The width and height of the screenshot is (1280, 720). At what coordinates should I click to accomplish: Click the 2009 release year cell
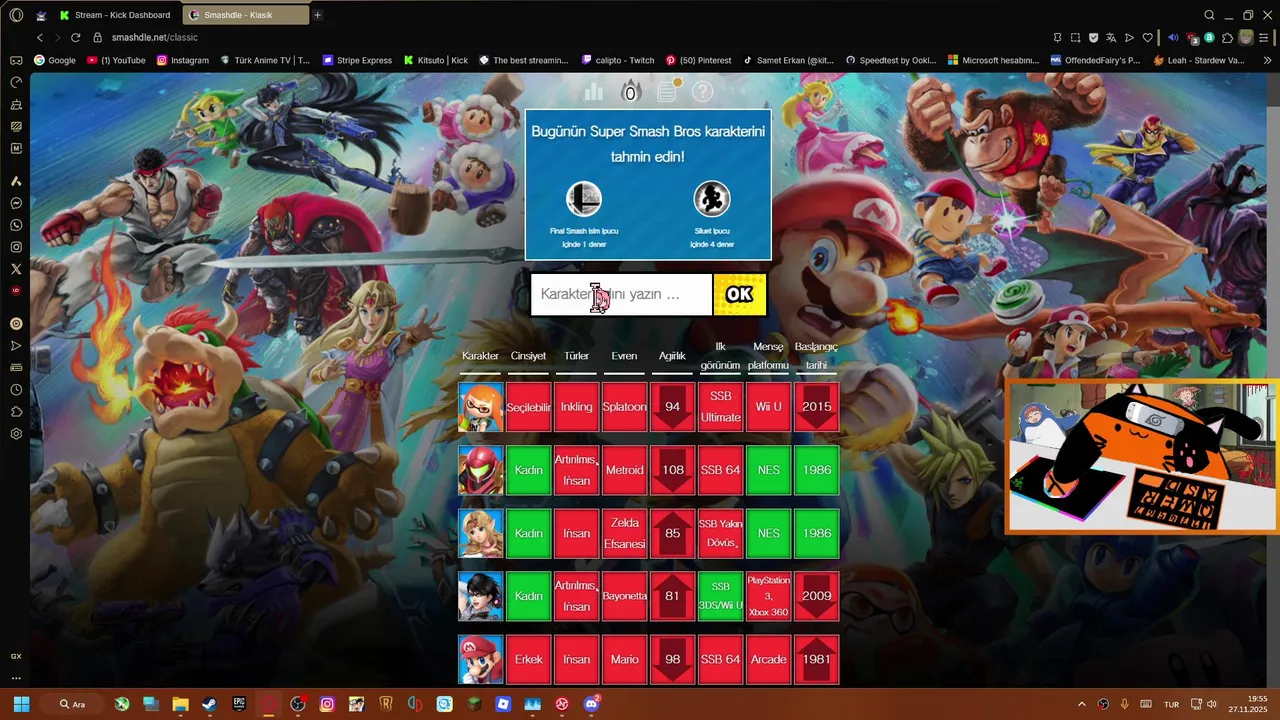pos(816,596)
